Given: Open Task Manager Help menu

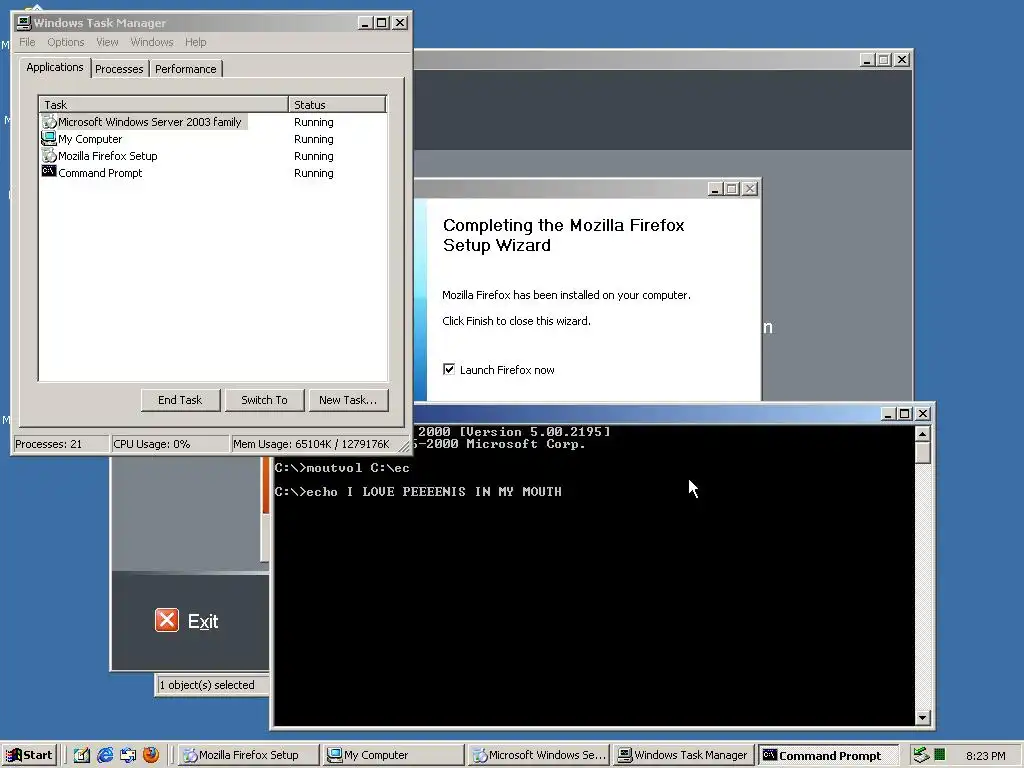Looking at the screenshot, I should pos(195,42).
